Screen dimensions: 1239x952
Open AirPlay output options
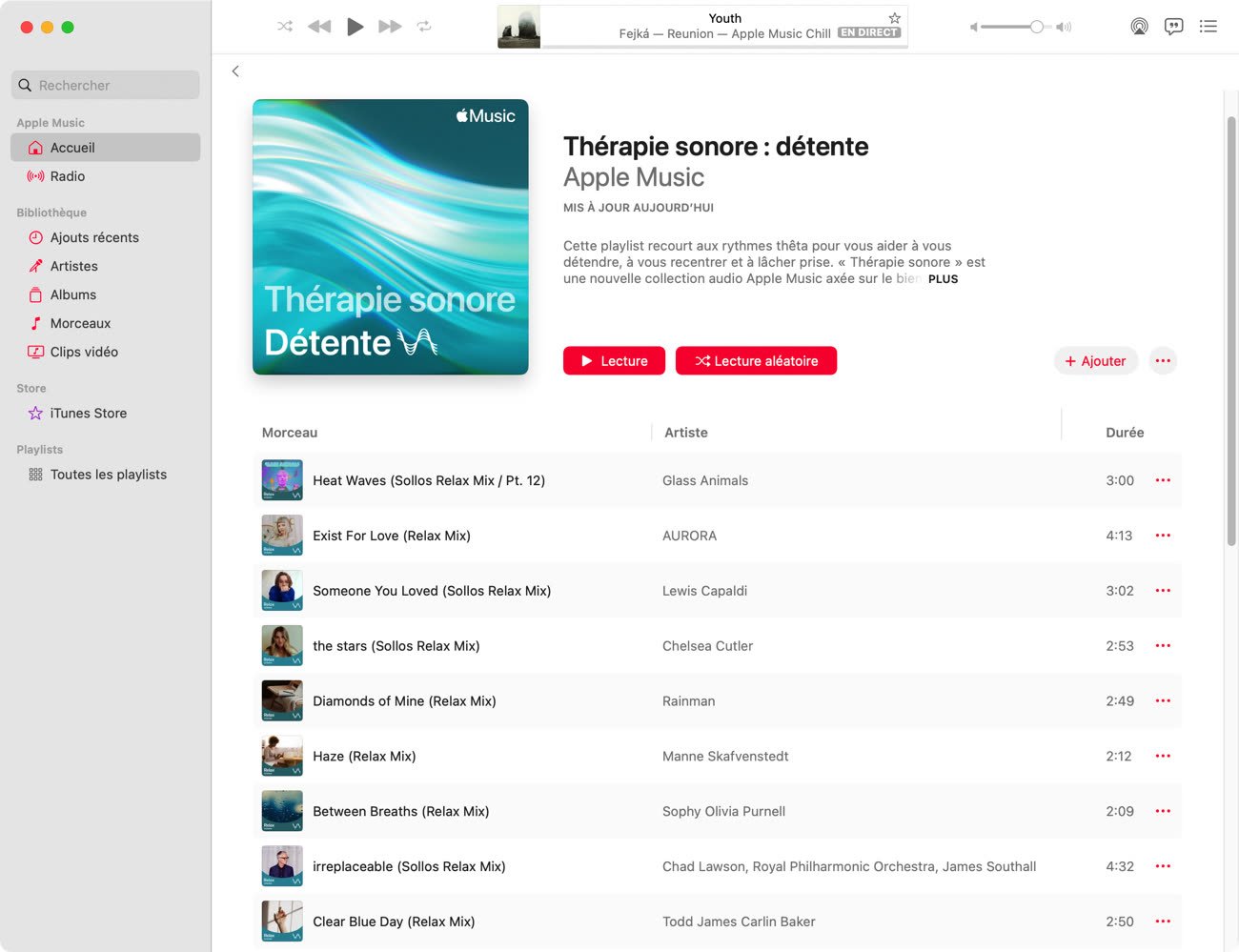[1139, 27]
